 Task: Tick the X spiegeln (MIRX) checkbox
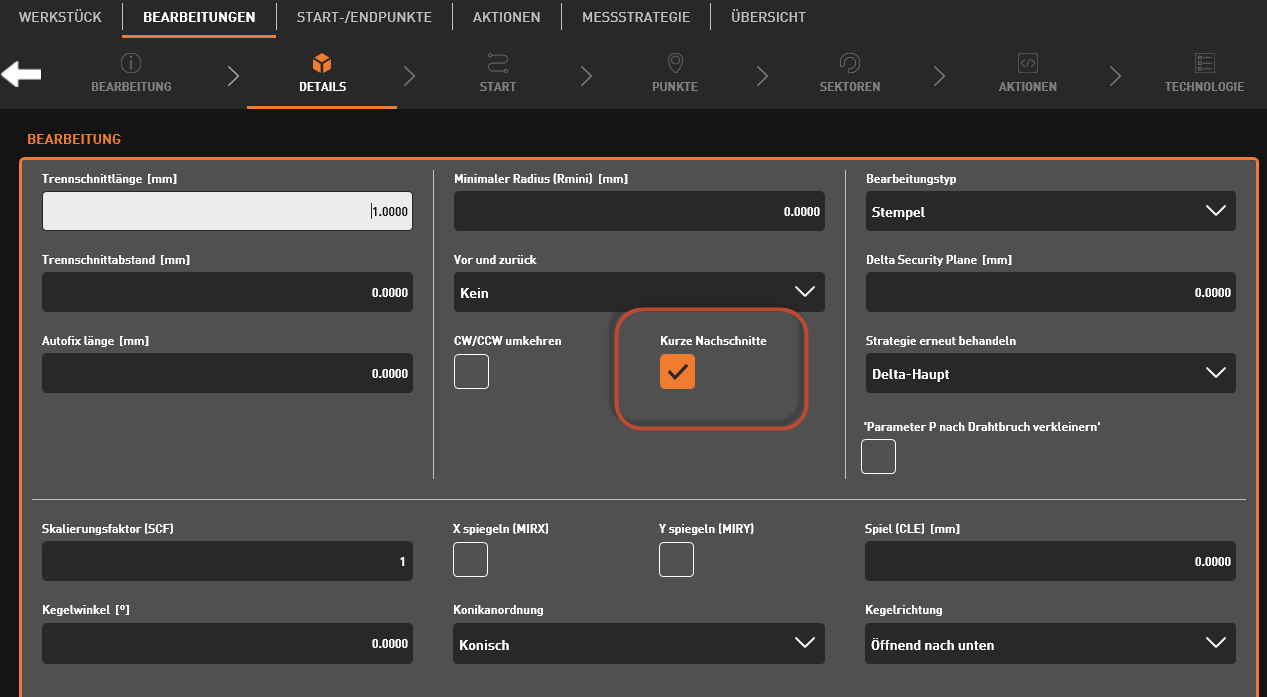[x=471, y=560]
